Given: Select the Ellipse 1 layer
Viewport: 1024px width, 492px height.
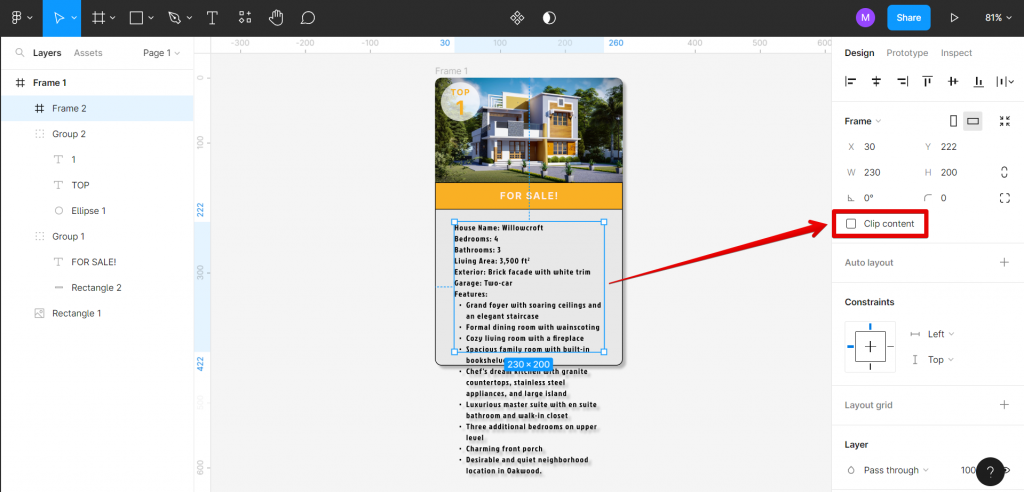Looking at the screenshot, I should [x=88, y=211].
